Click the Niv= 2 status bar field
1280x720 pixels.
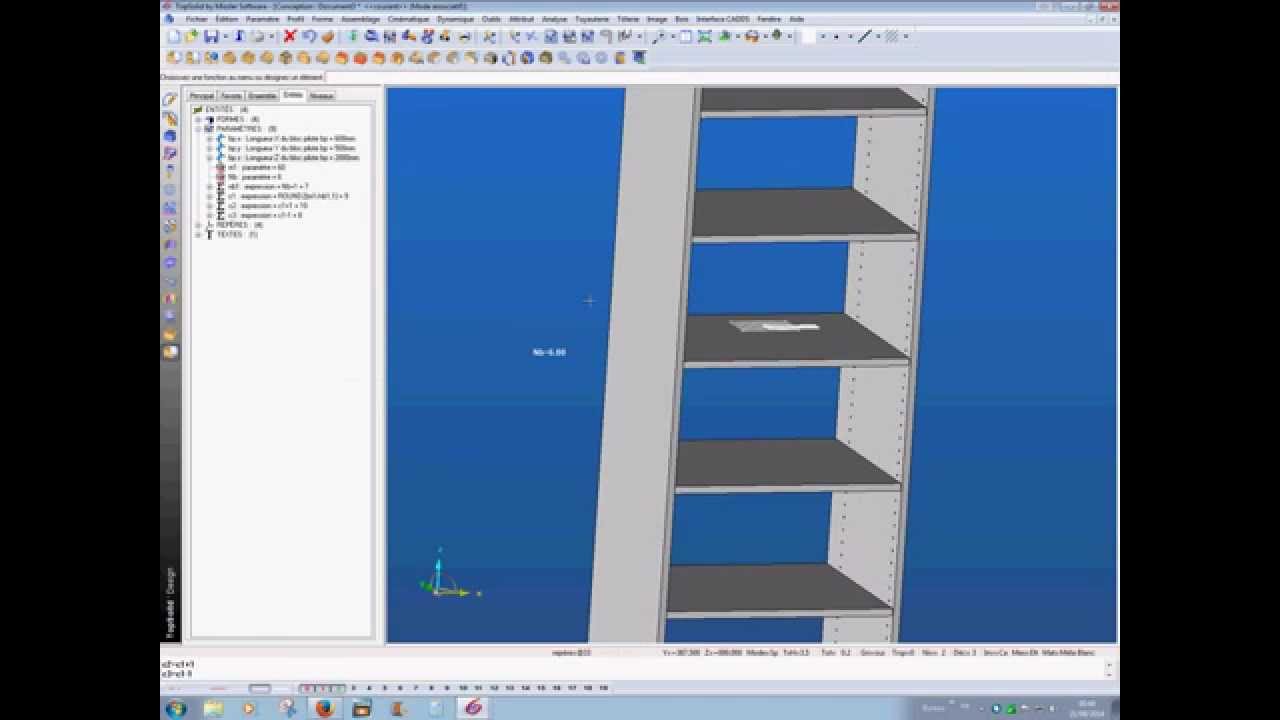[x=933, y=653]
